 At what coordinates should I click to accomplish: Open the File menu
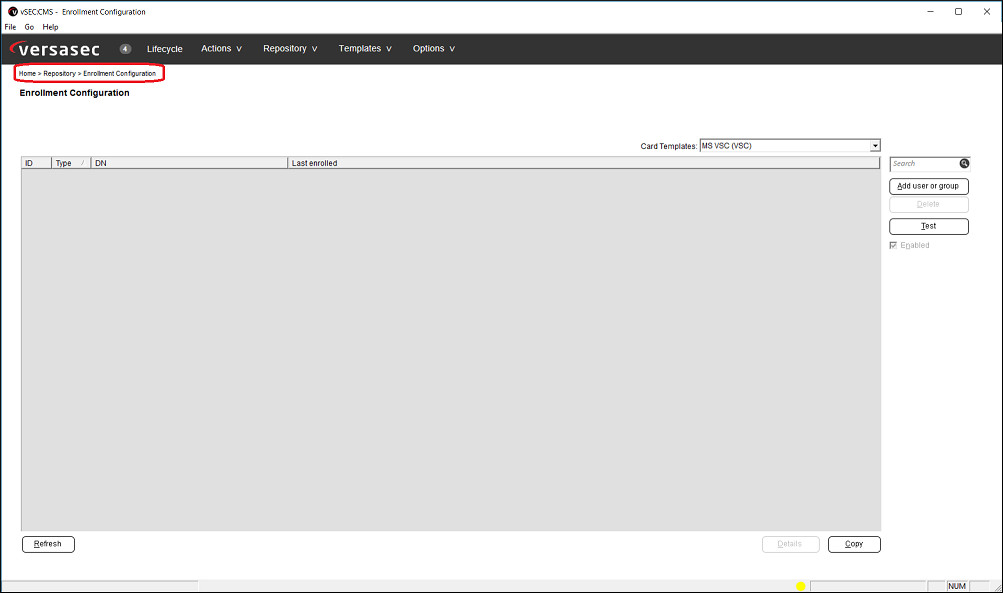pos(10,27)
